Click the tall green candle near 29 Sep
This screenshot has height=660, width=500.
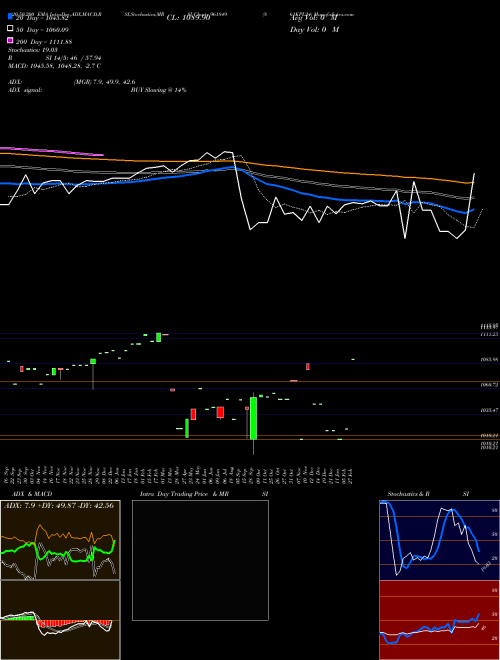tap(253, 418)
